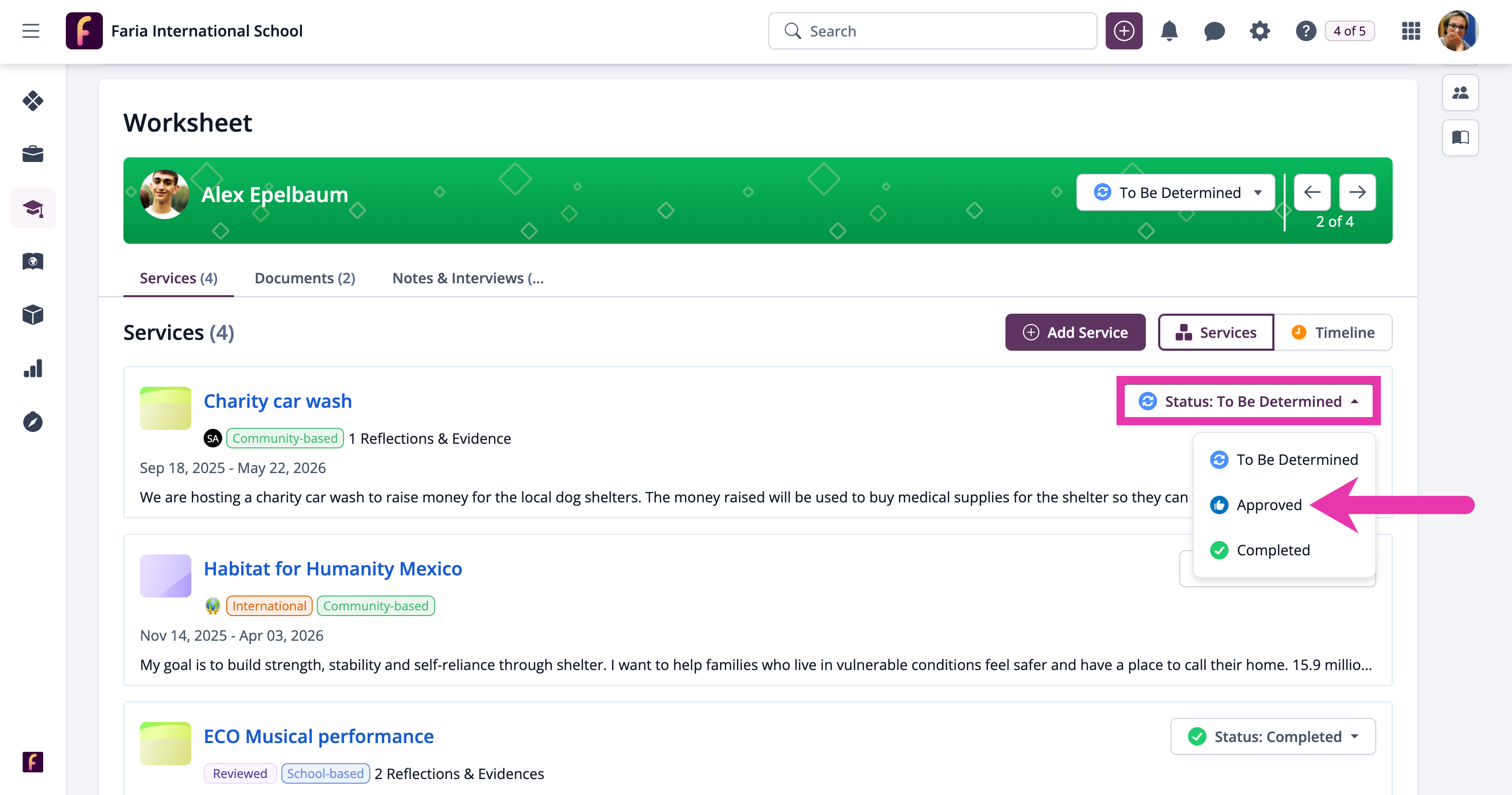Click ECO Musical performance green thumbnail
The width and height of the screenshot is (1512, 795).
tap(166, 744)
